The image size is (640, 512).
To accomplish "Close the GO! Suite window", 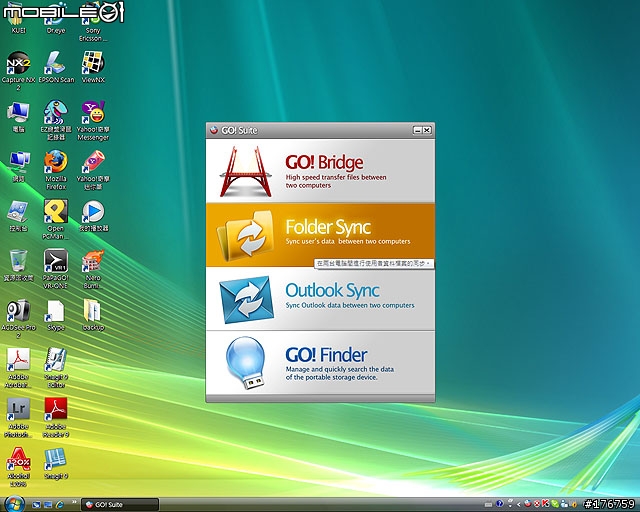I will [x=427, y=130].
